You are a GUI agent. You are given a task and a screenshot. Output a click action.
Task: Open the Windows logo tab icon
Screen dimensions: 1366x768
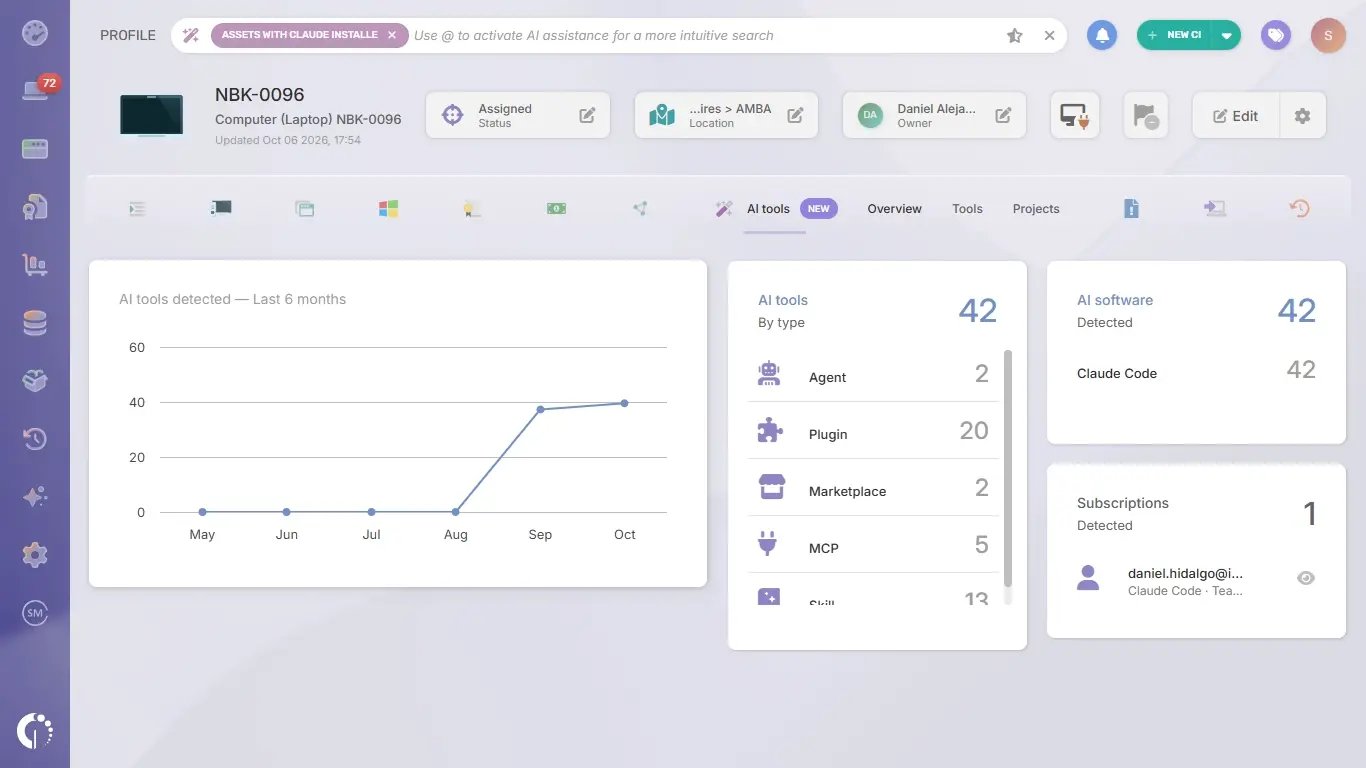tap(388, 208)
